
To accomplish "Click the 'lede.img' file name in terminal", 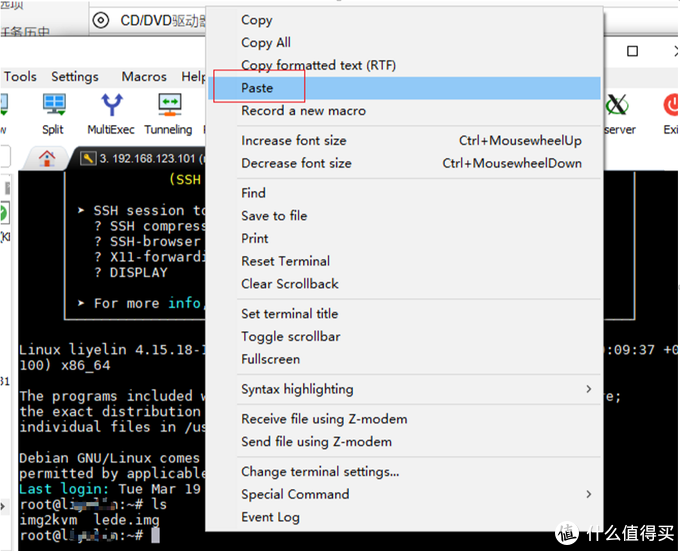I will pos(127,520).
